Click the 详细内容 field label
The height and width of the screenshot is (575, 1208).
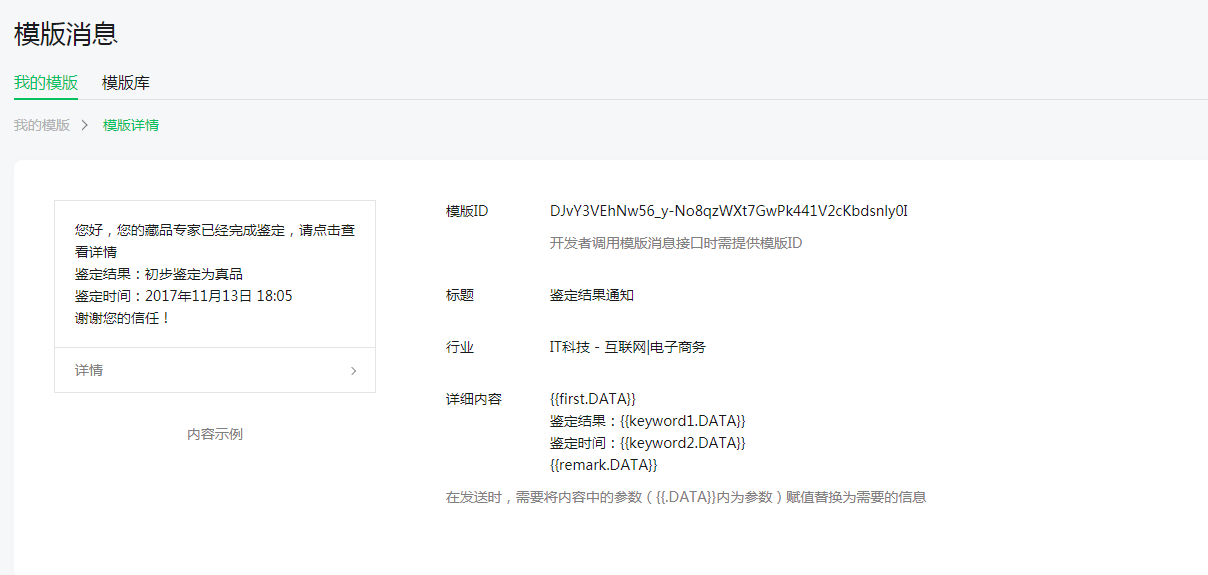click(474, 399)
